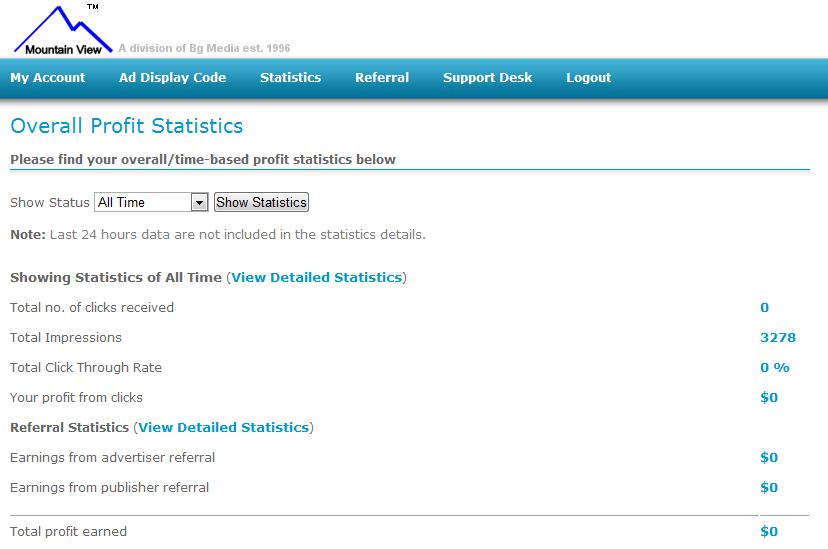The height and width of the screenshot is (549, 828).
Task: Click the Total profit earned label
Action: [69, 532]
